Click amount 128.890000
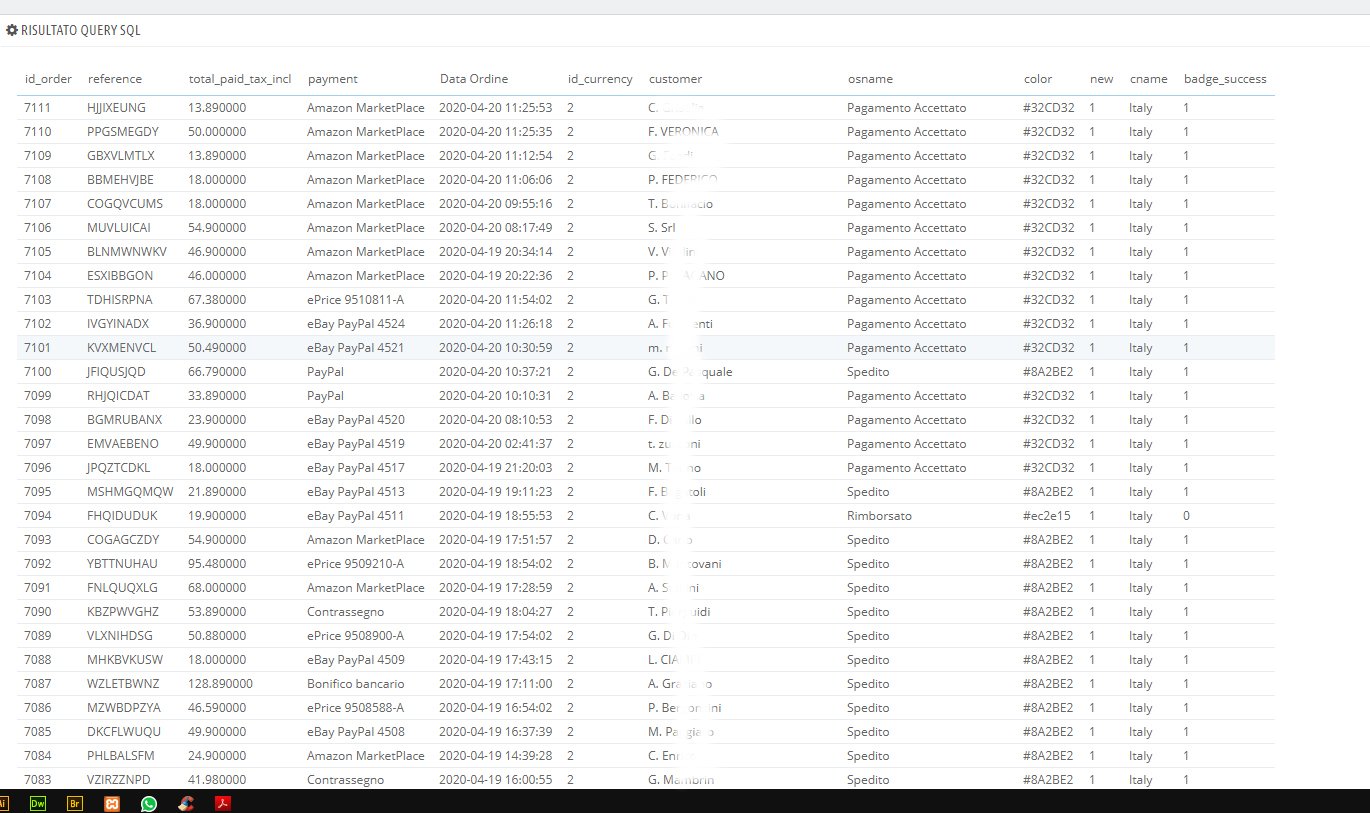The height and width of the screenshot is (813, 1370). (220, 683)
